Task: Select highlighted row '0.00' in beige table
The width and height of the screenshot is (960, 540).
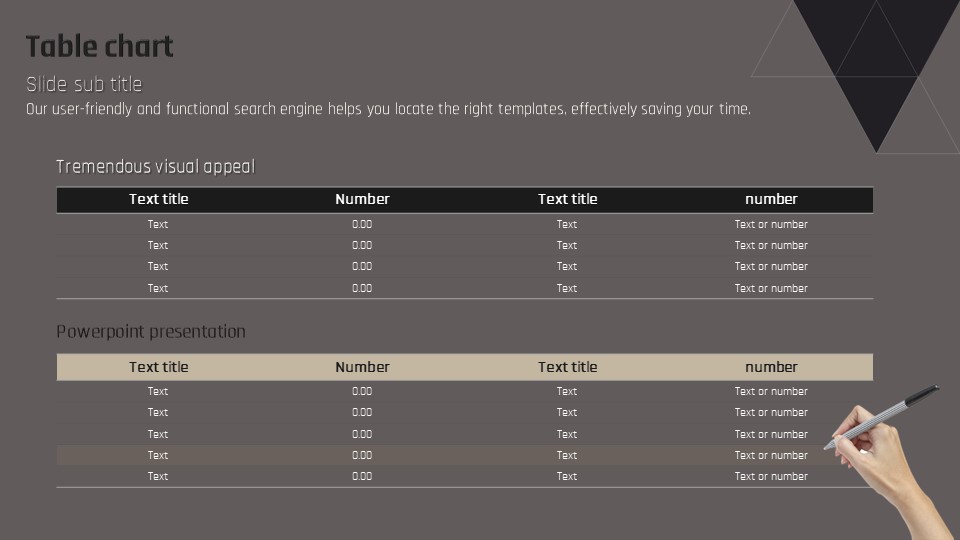Action: [362, 455]
